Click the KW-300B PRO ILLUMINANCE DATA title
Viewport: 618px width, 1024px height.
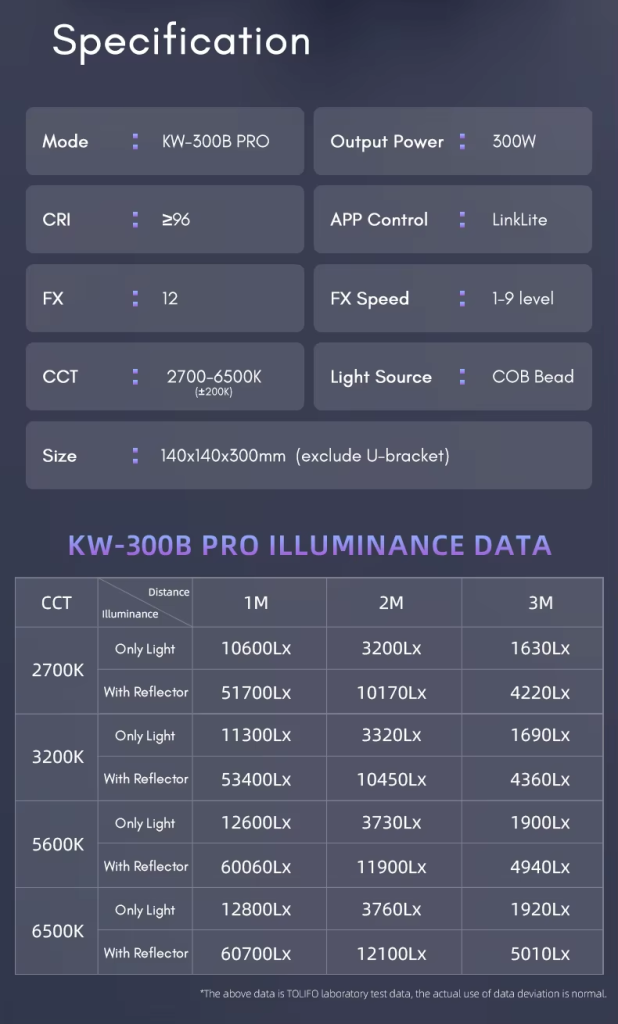[x=310, y=545]
